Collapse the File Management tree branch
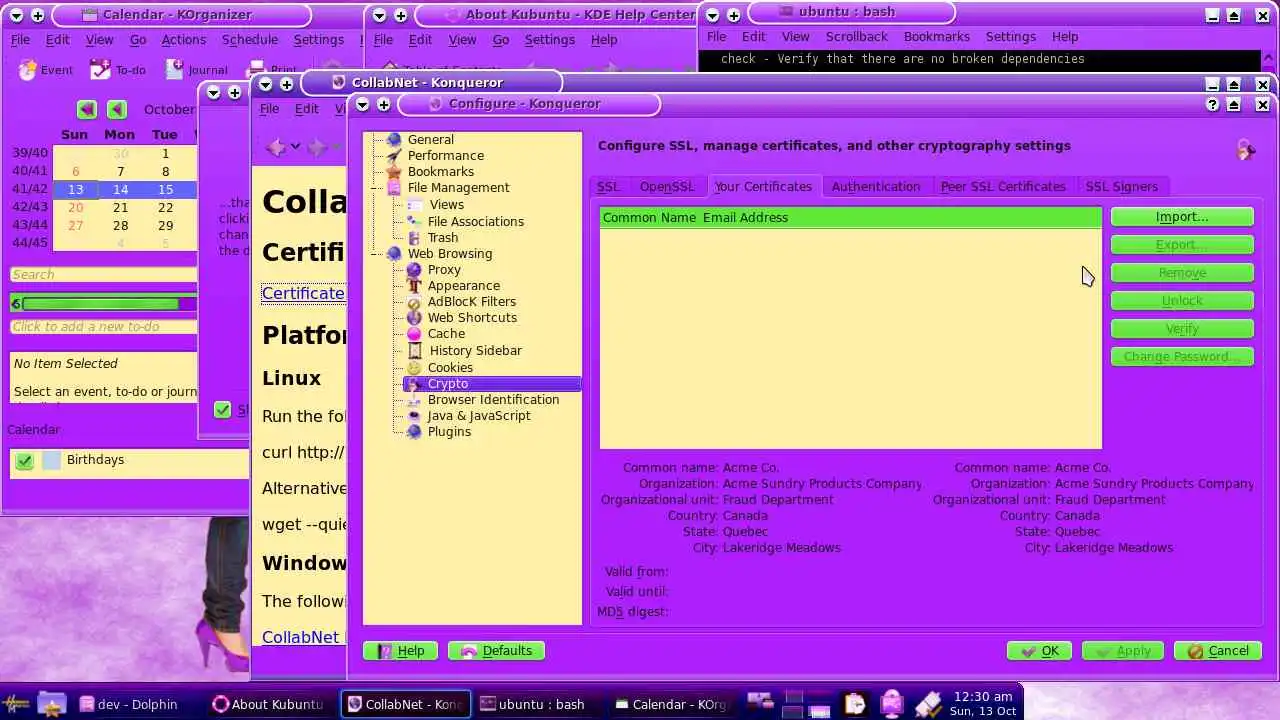The image size is (1280, 720). pos(374,187)
